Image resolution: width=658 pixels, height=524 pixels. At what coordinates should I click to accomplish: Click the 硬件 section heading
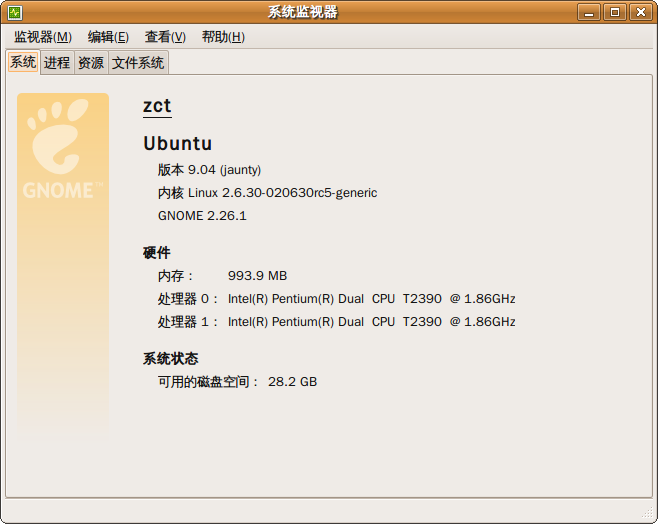click(x=157, y=253)
